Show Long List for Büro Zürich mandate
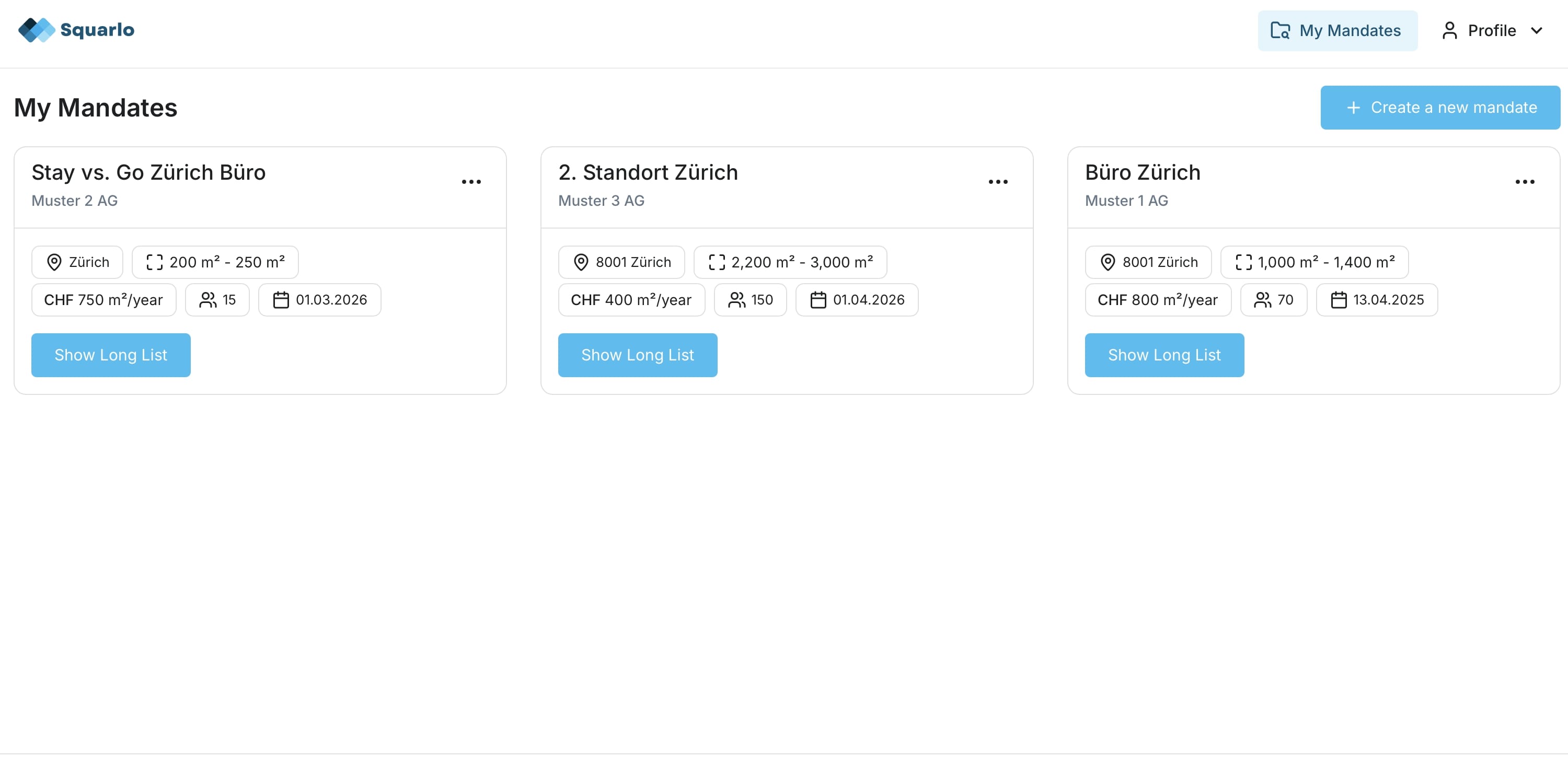The image size is (1568, 770). [1164, 355]
